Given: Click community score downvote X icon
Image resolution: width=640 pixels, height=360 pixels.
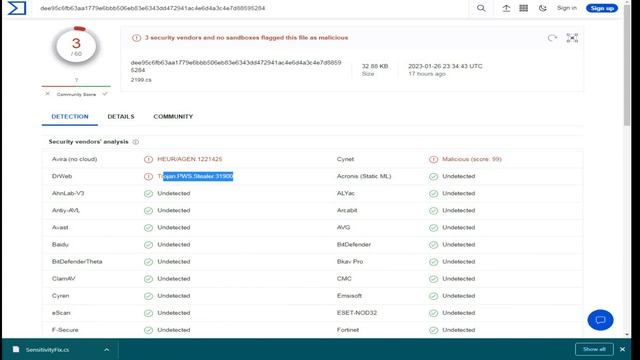Looking at the screenshot, I should pyautogui.click(x=48, y=94).
